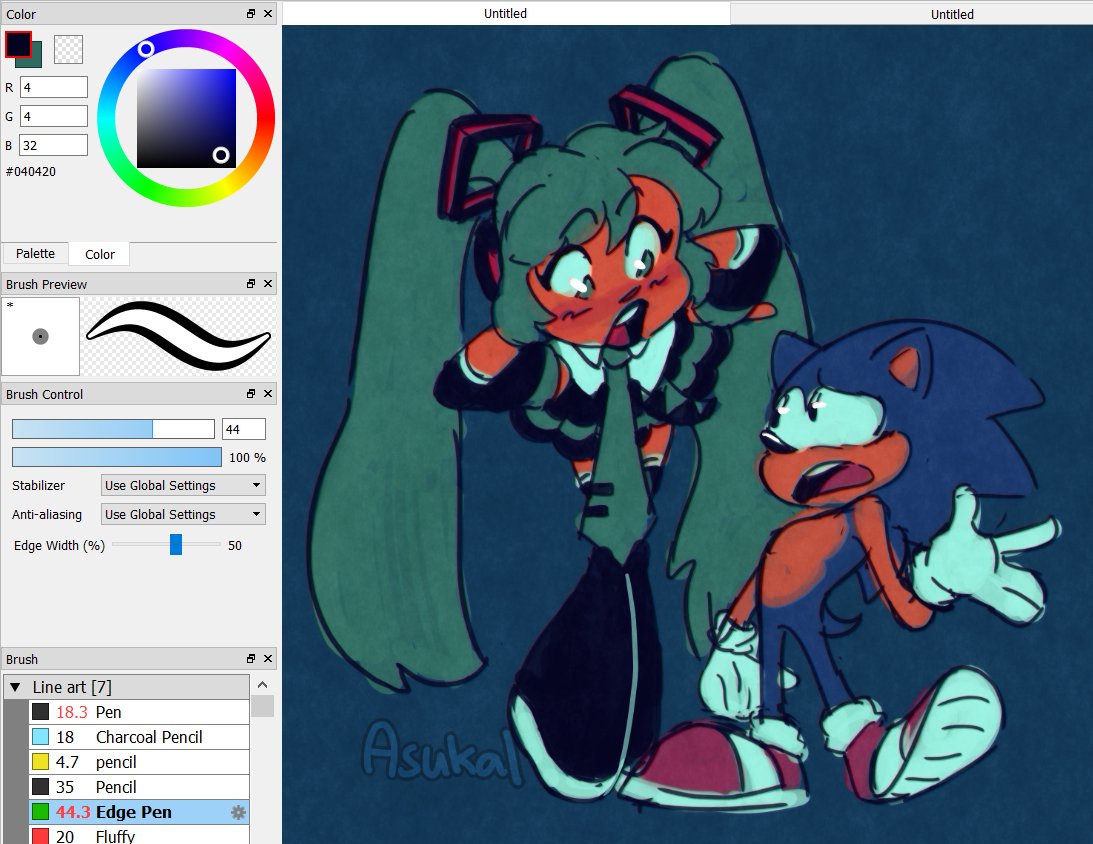Image resolution: width=1093 pixels, height=844 pixels.
Task: Click the R value field
Action: (54, 87)
